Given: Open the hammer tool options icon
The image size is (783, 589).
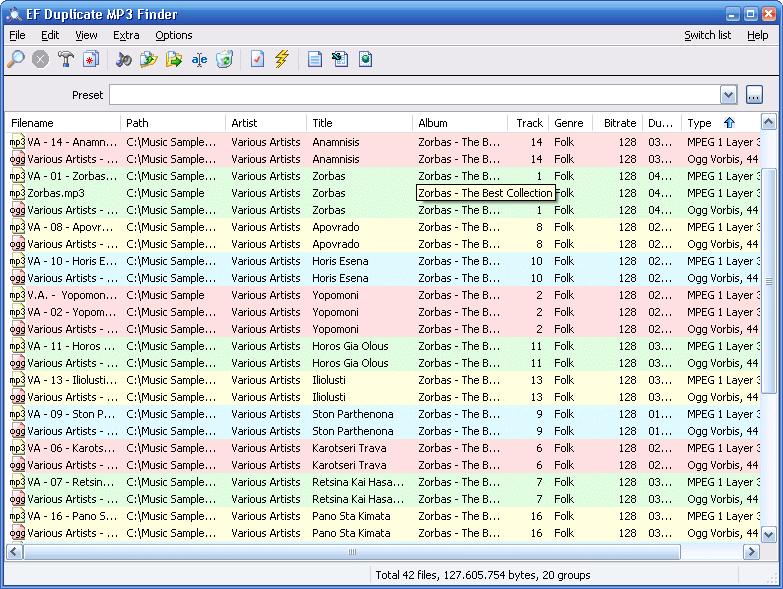Looking at the screenshot, I should [65, 59].
